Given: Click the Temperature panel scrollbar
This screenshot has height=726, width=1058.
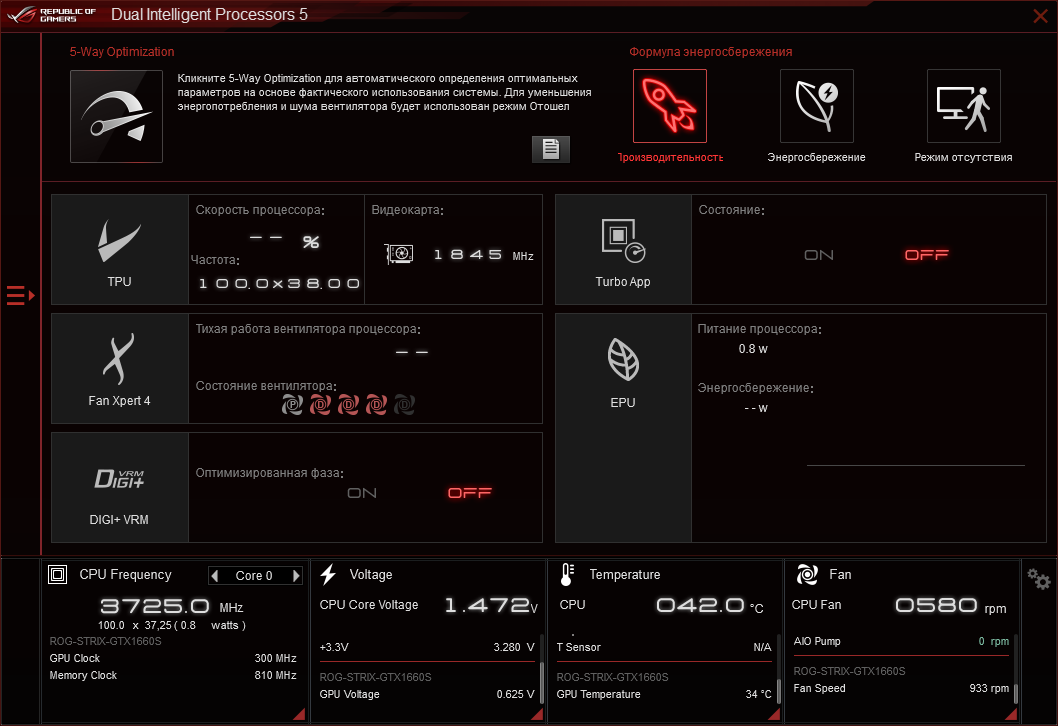Looking at the screenshot, I should tap(779, 691).
